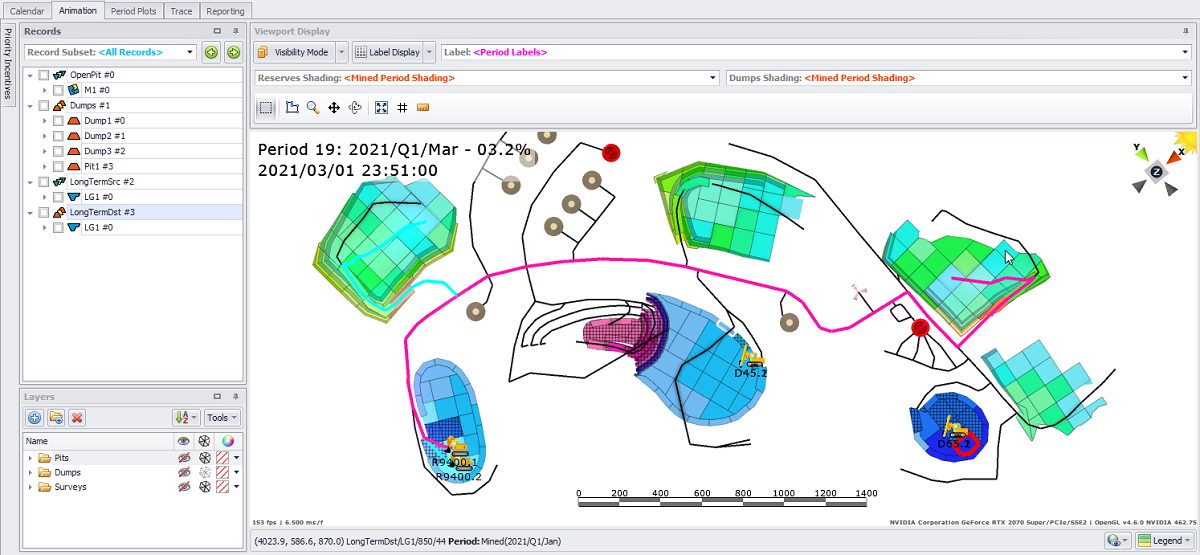Check the M1 #0 checkbox
This screenshot has width=1200, height=555.
(x=58, y=90)
